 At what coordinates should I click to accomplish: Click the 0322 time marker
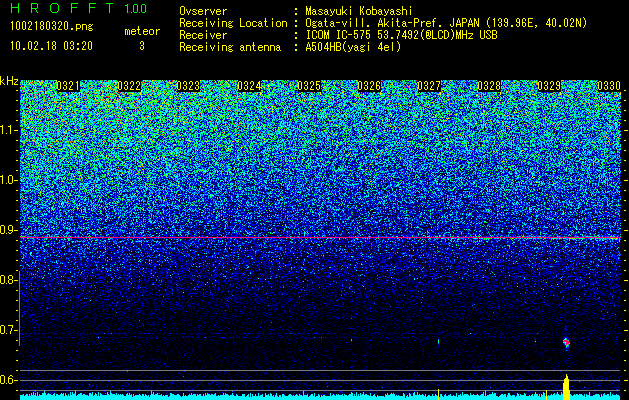pyautogui.click(x=129, y=86)
